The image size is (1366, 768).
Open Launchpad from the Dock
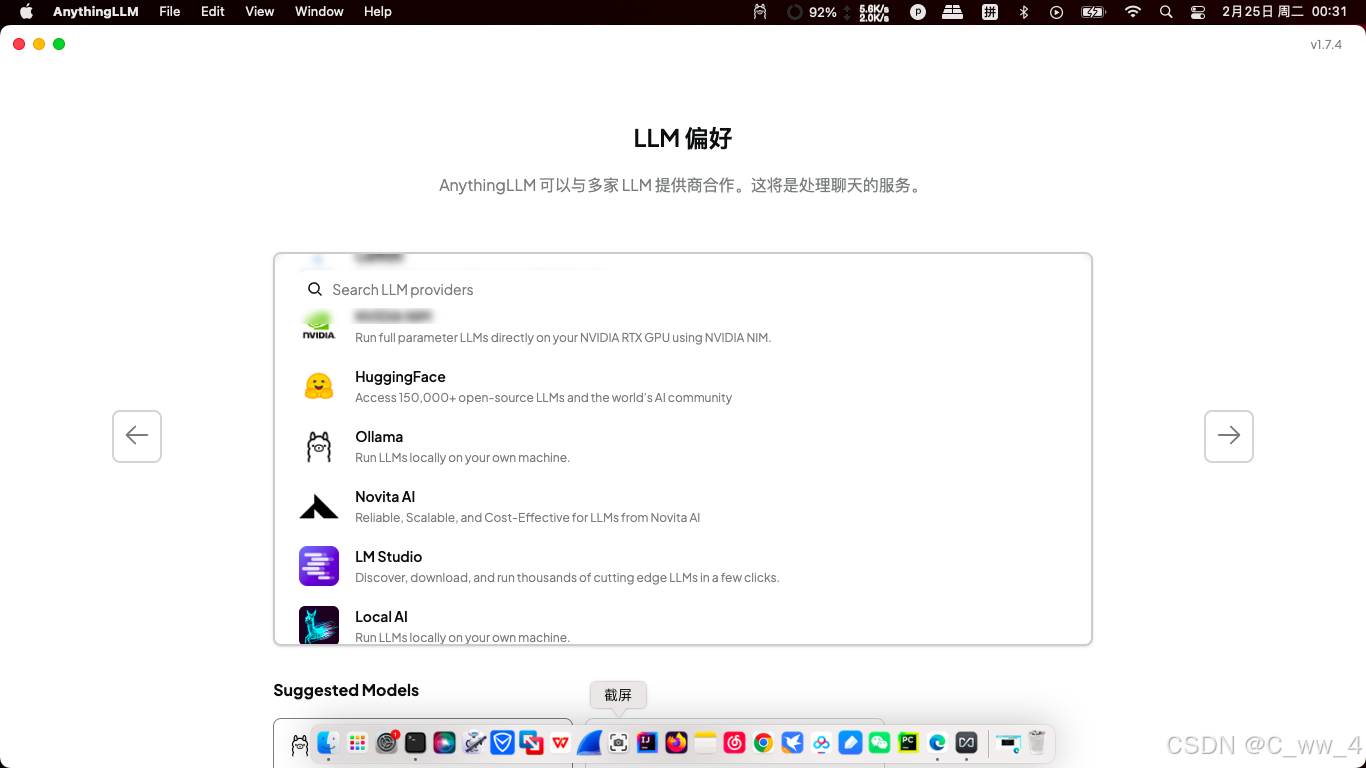click(x=357, y=743)
